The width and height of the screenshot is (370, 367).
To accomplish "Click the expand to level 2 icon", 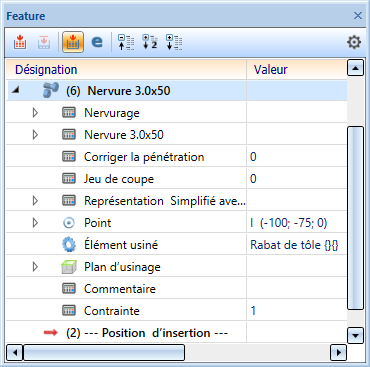I will (x=150, y=42).
